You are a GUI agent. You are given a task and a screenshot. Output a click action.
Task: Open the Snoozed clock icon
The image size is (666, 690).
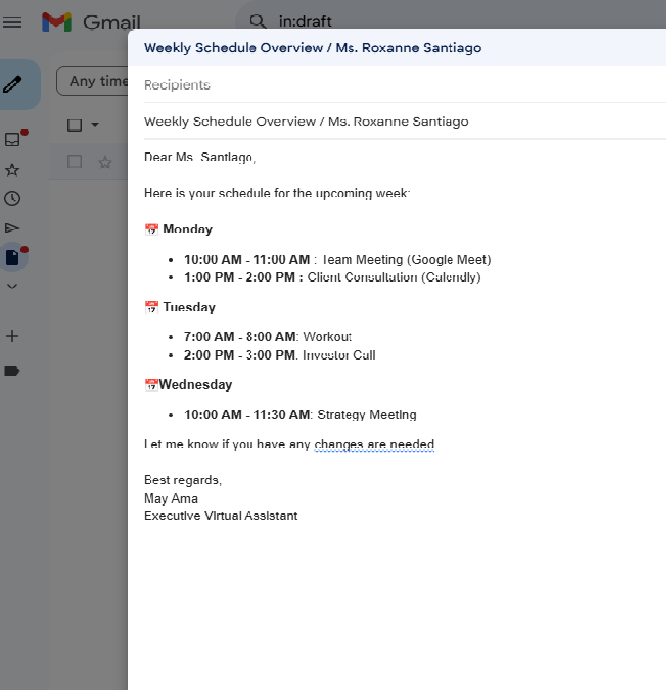[x=12, y=199]
